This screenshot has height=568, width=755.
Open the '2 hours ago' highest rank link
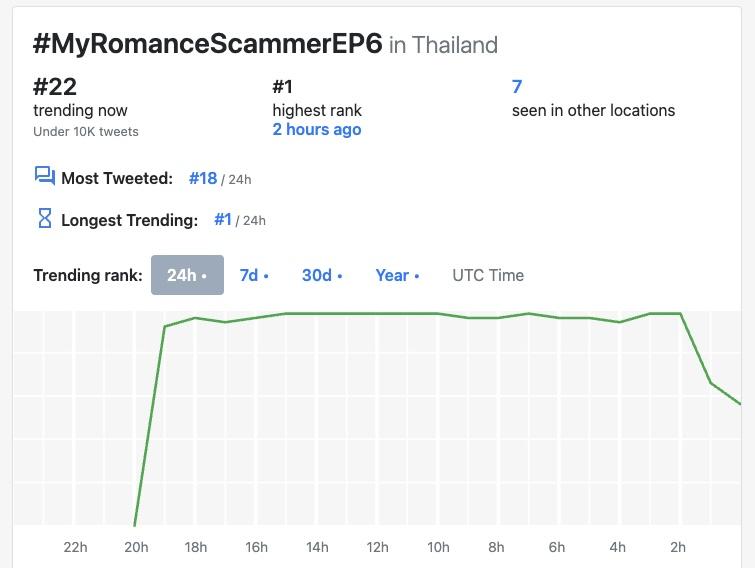(317, 130)
